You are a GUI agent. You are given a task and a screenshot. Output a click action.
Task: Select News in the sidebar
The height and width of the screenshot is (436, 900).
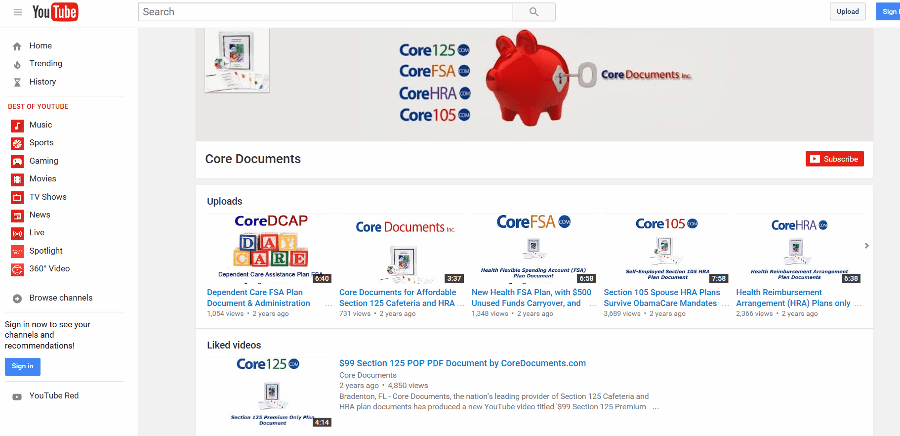(x=40, y=215)
